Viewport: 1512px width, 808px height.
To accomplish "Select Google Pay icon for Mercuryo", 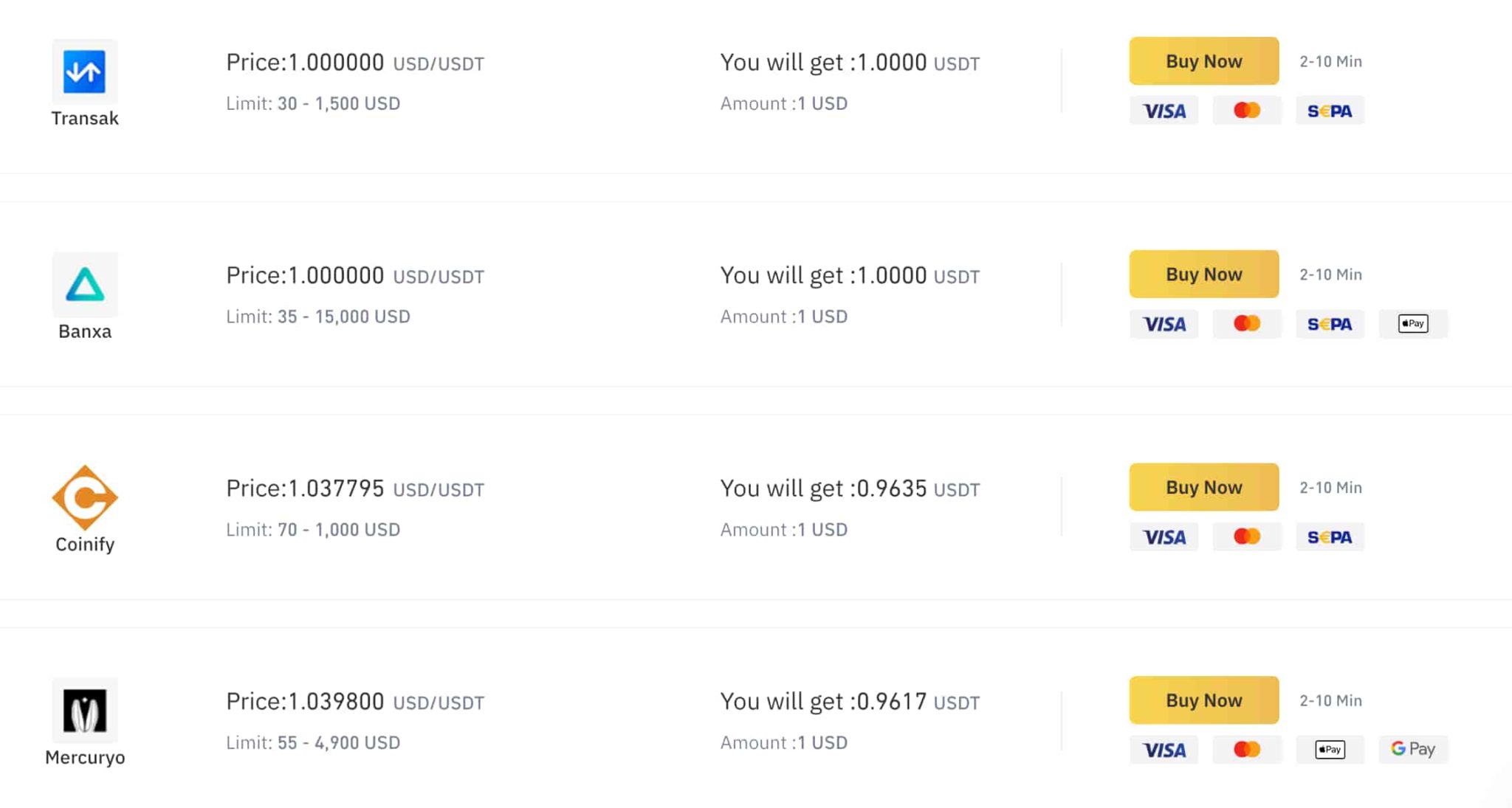I will [x=1412, y=750].
